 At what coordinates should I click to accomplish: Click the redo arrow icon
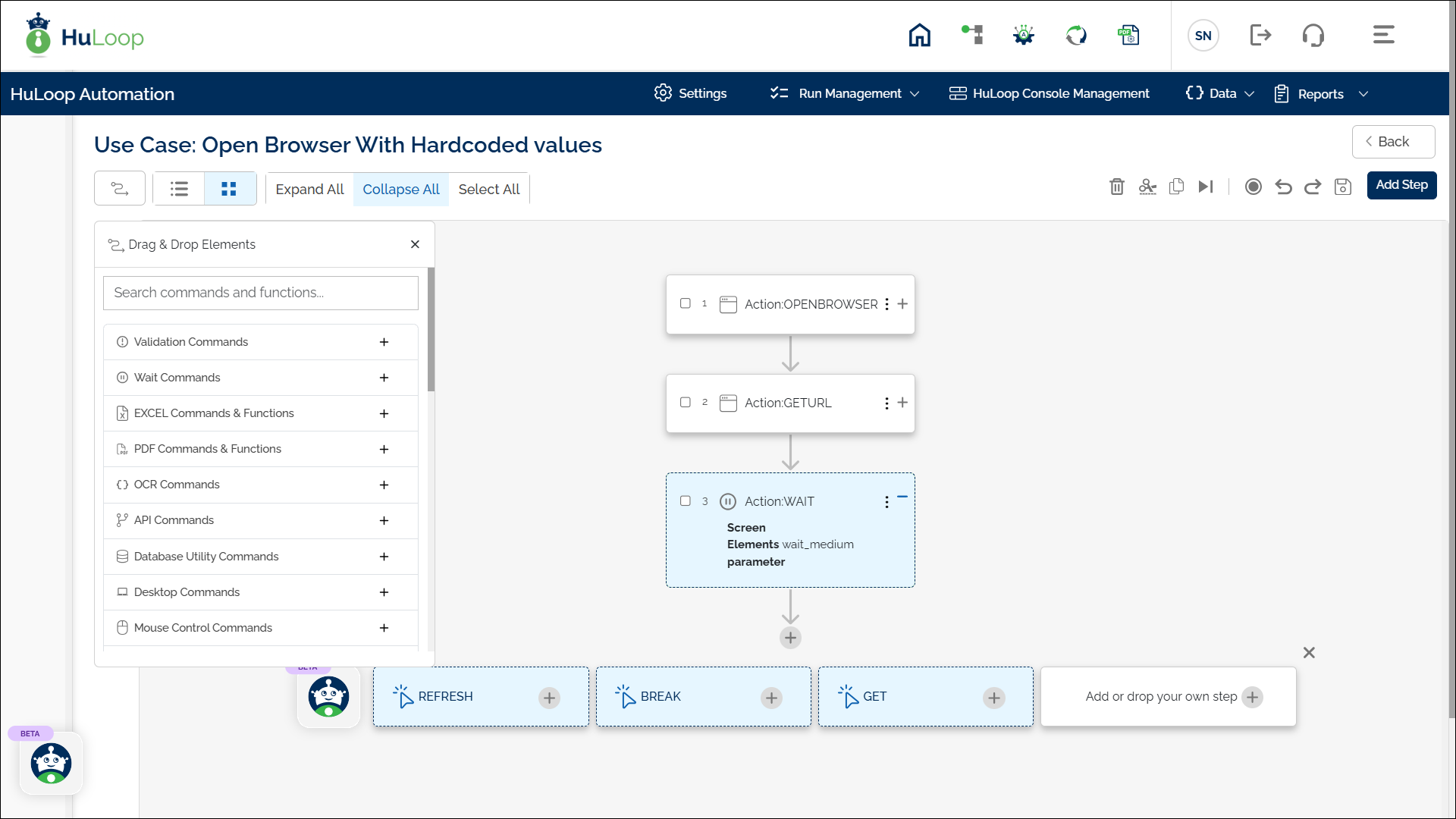pyautogui.click(x=1313, y=187)
